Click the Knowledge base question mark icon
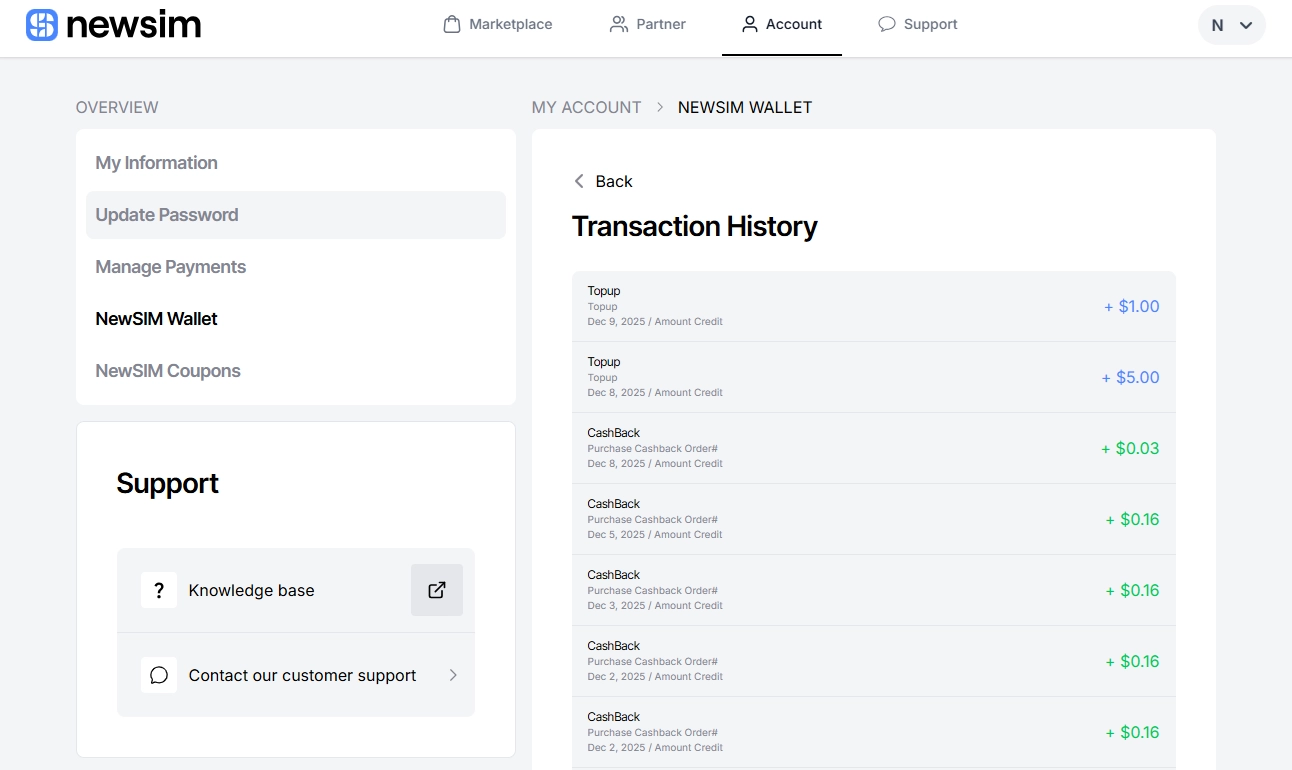Viewport: 1292px width, 770px height. (159, 590)
